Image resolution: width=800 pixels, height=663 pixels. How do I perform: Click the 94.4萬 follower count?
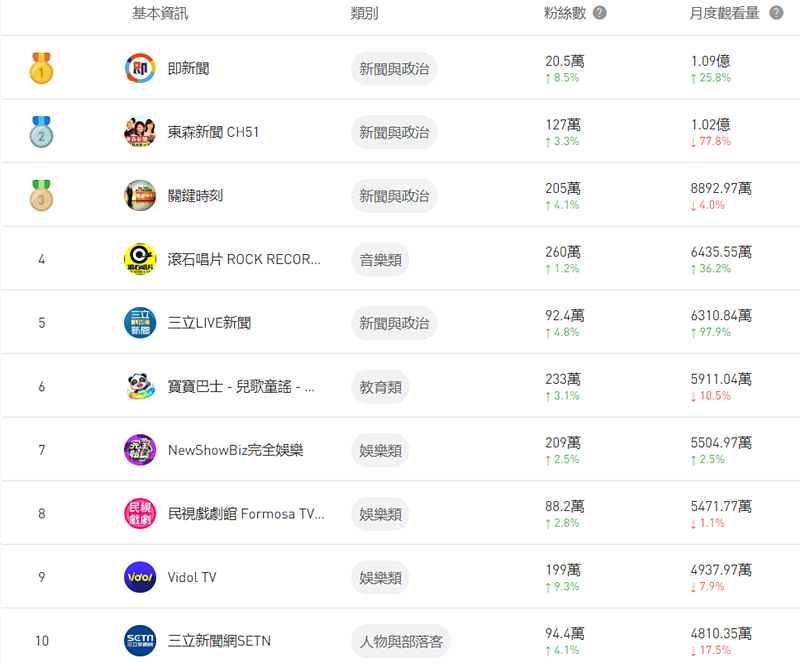pyautogui.click(x=565, y=633)
